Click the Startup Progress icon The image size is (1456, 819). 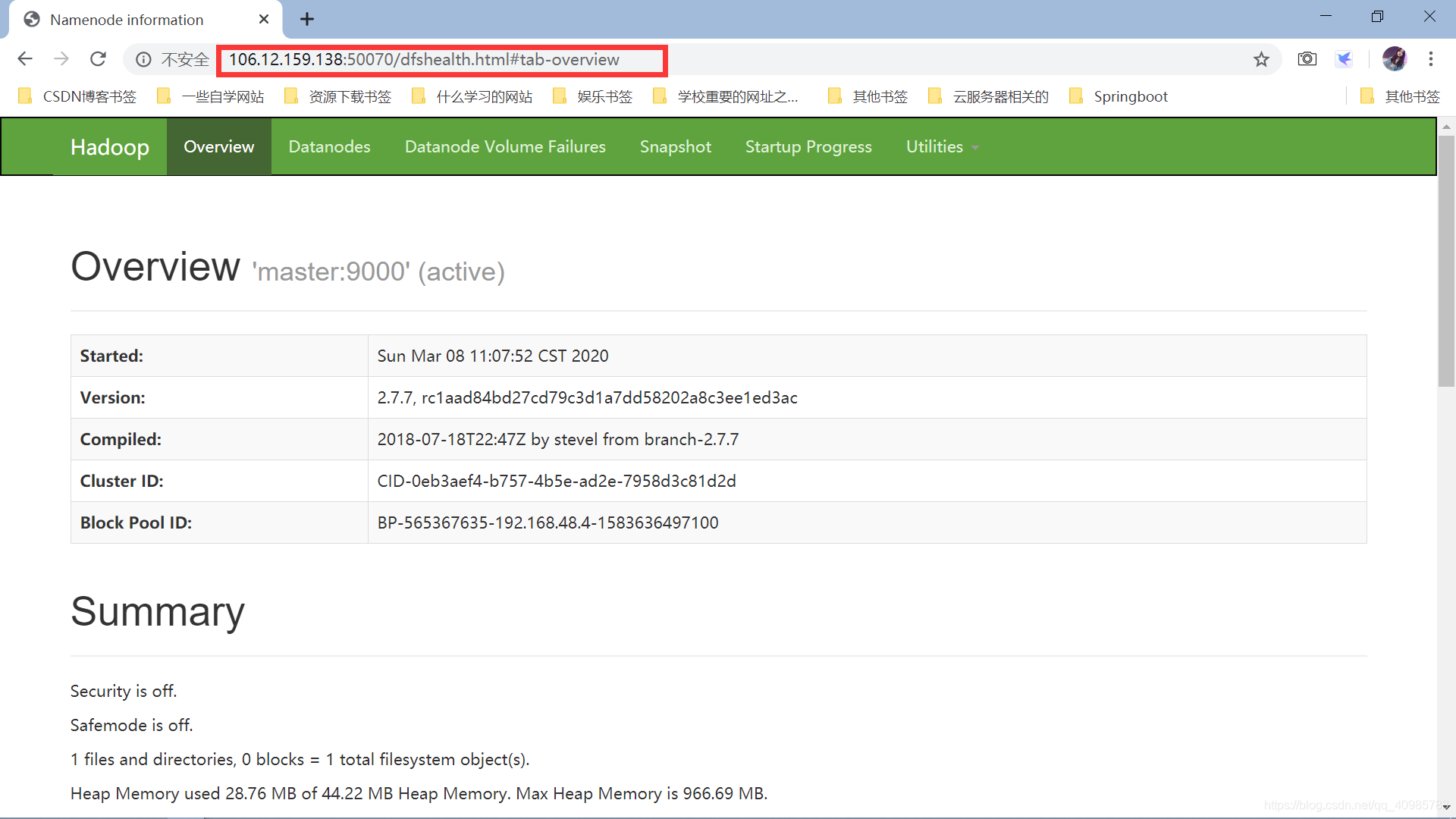(808, 146)
